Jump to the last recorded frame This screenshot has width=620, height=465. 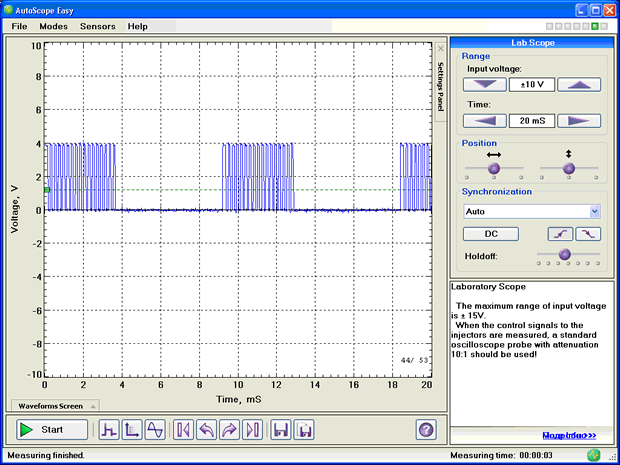pos(252,429)
